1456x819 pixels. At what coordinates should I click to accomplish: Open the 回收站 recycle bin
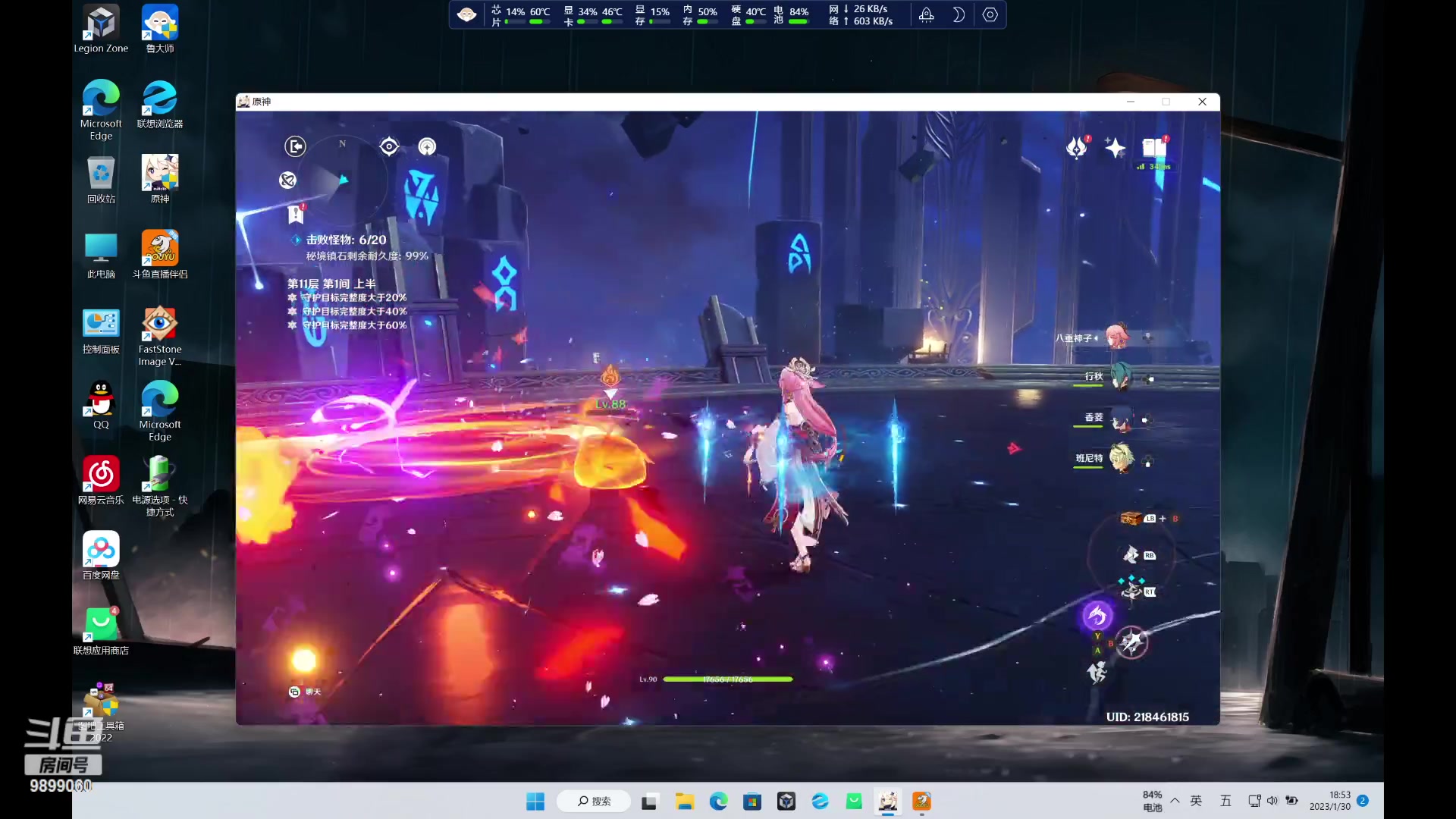point(101,179)
